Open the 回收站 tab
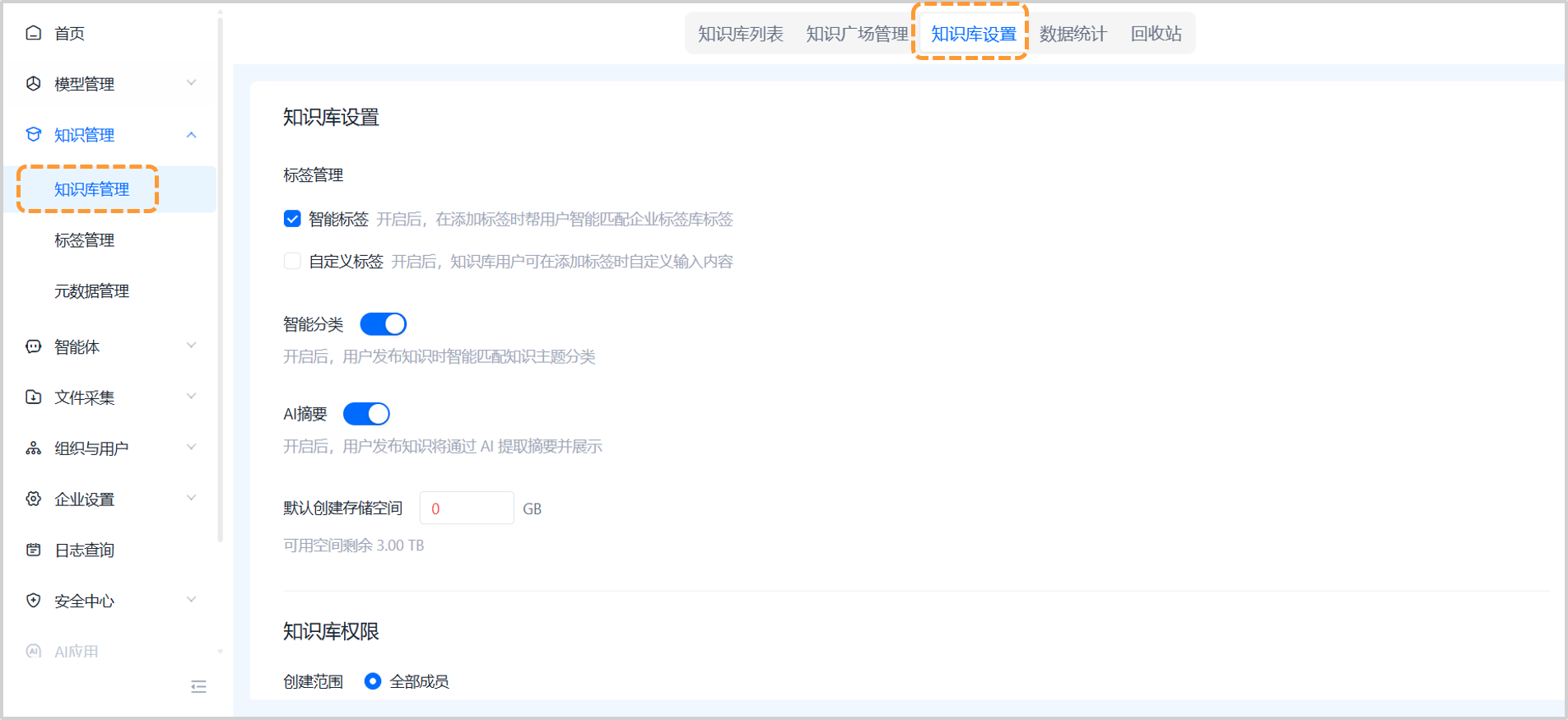This screenshot has height=720, width=1568. [x=1156, y=34]
